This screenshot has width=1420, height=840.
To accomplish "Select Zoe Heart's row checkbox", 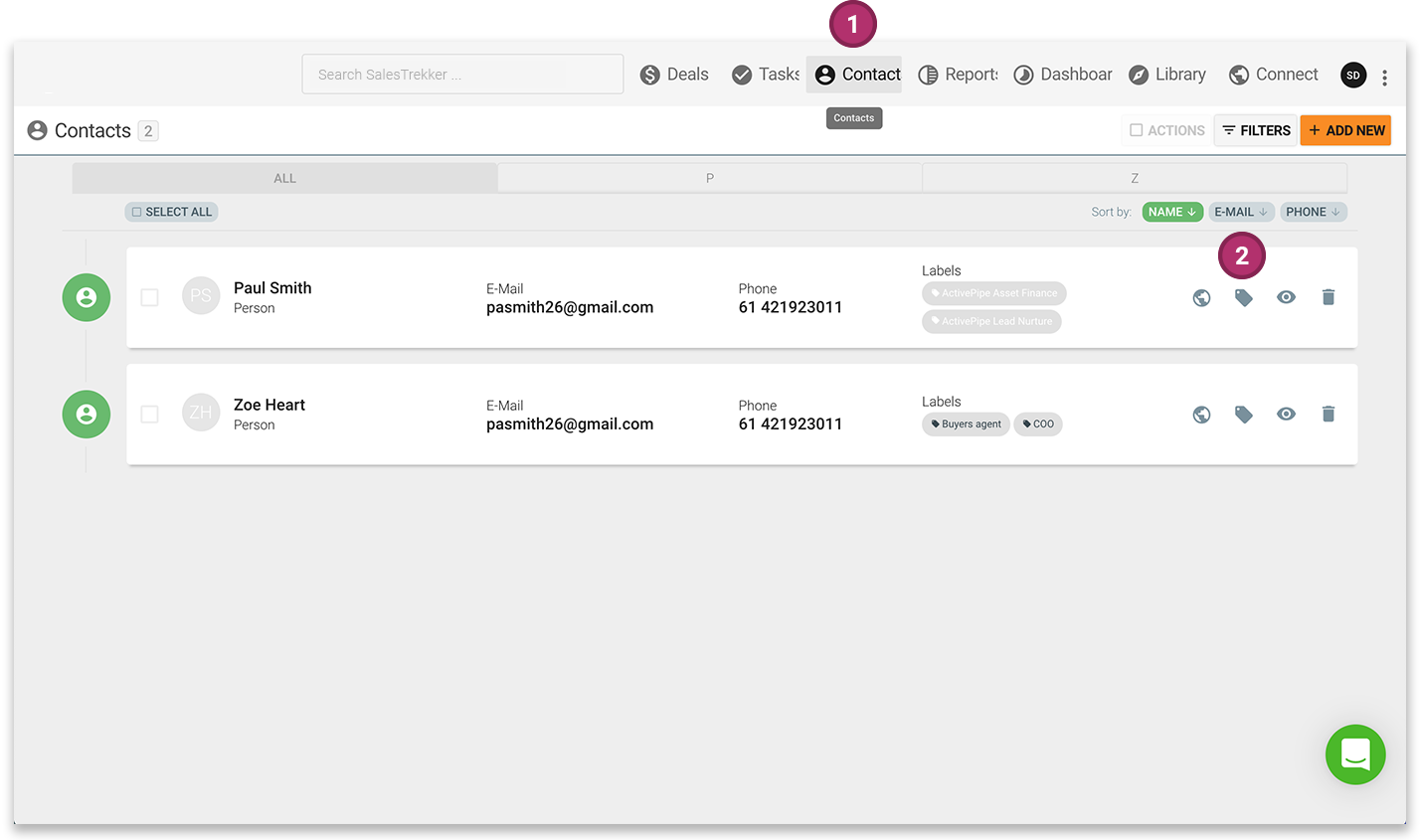I will pos(149,414).
